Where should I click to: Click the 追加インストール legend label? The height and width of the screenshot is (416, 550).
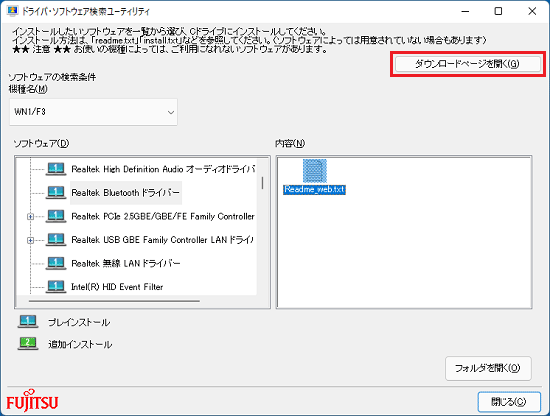[x=80, y=344]
